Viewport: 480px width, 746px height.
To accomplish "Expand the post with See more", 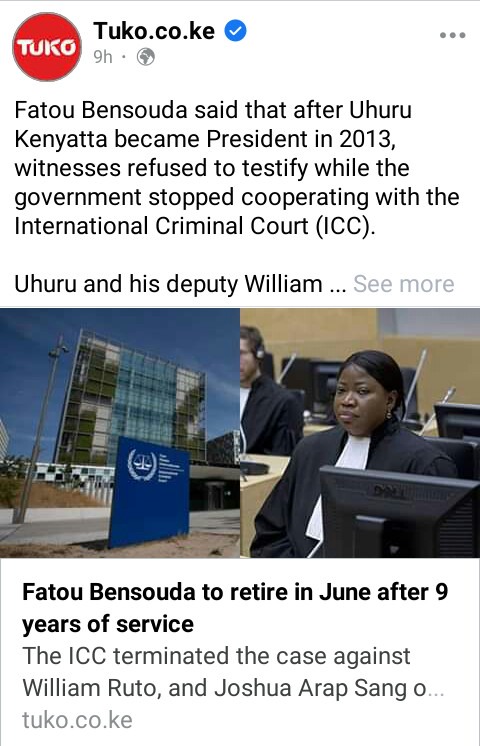I will point(403,284).
